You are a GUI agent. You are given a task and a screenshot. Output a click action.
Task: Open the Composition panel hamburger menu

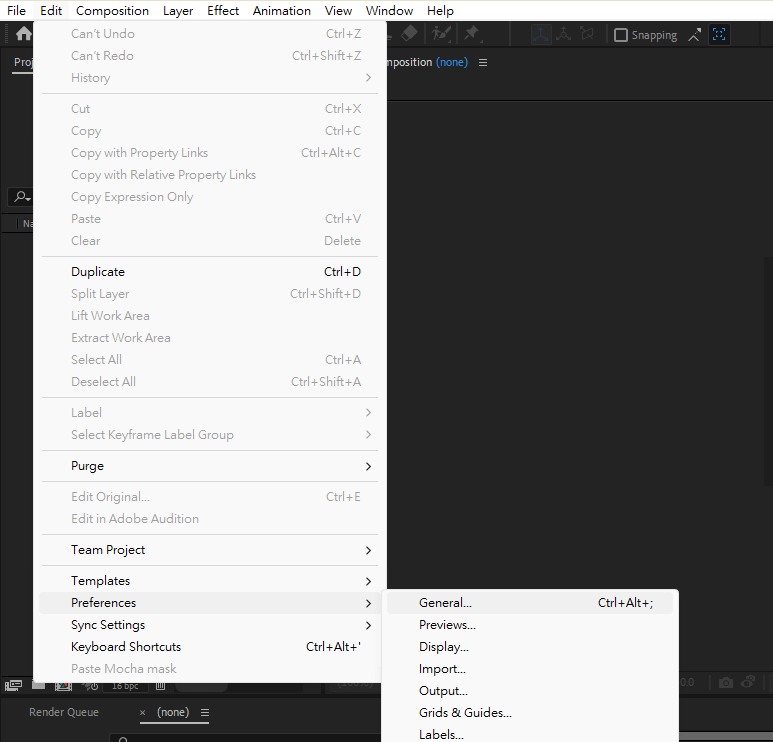[x=483, y=62]
